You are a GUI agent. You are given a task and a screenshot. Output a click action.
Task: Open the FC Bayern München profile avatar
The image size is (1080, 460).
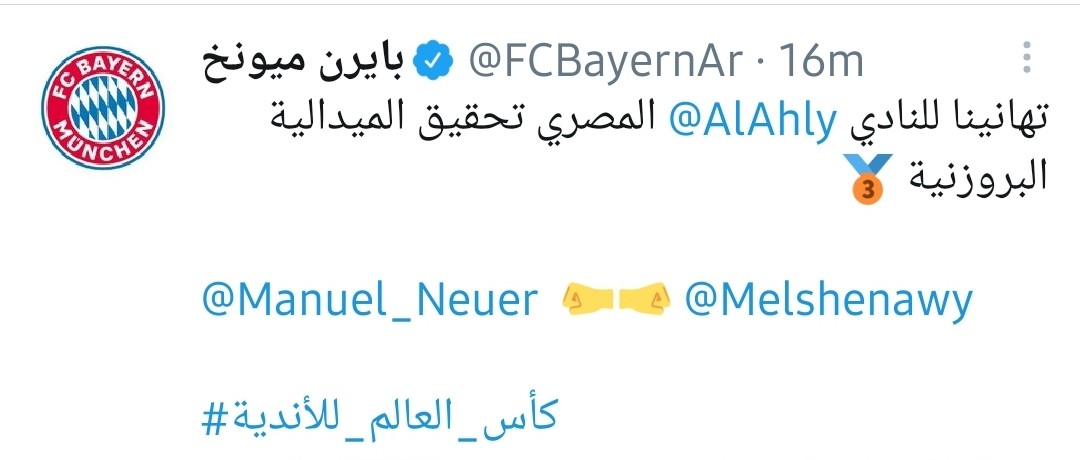pyautogui.click(x=102, y=107)
